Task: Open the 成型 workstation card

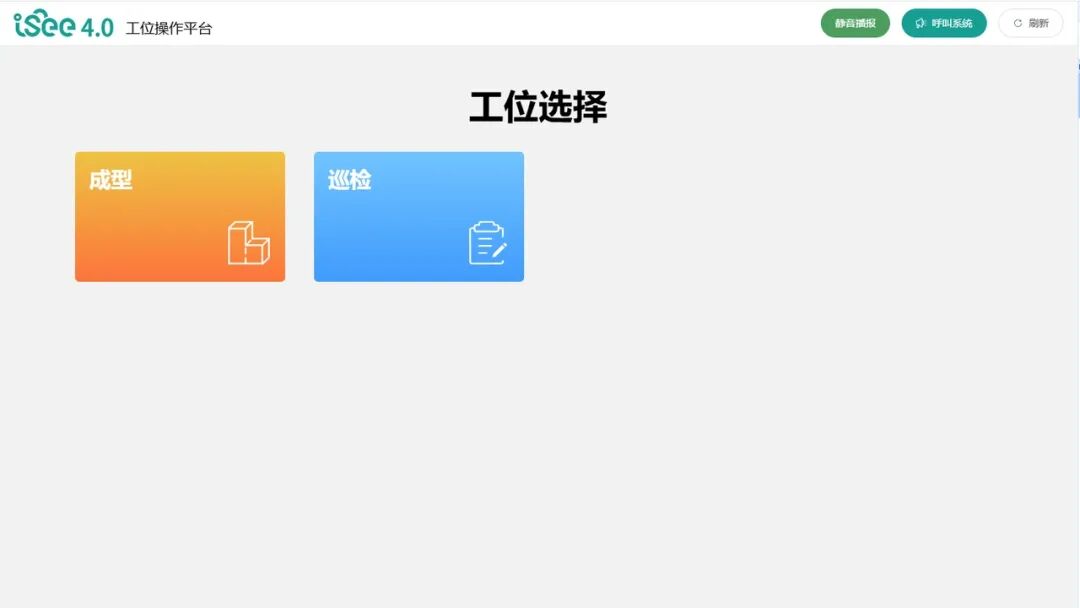Action: tap(180, 216)
